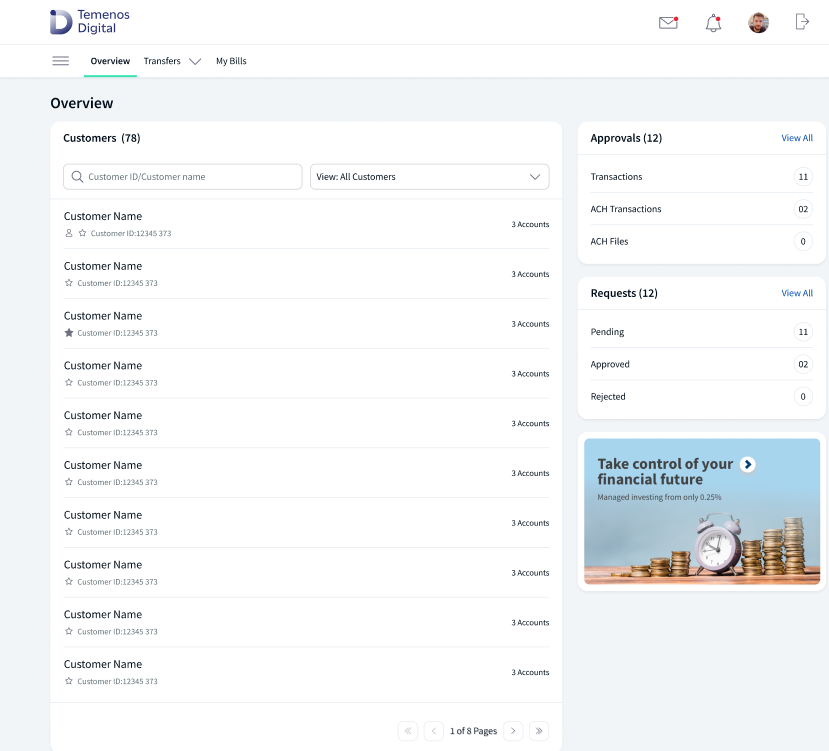Open Pending requests row
This screenshot has width=829, height=751.
tap(701, 332)
